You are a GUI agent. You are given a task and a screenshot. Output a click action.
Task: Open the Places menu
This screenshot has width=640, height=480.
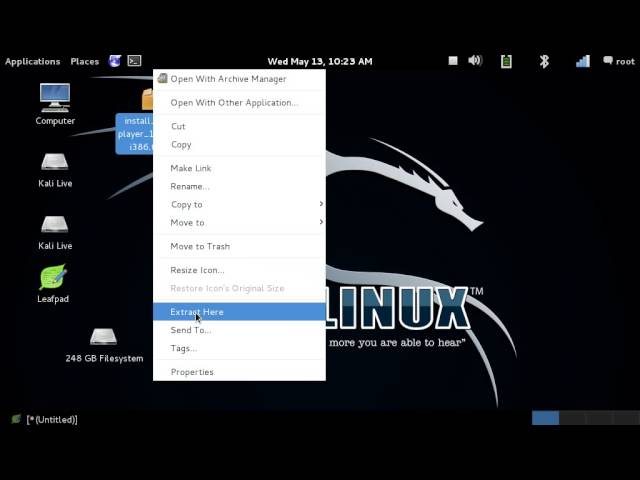pos(84,62)
